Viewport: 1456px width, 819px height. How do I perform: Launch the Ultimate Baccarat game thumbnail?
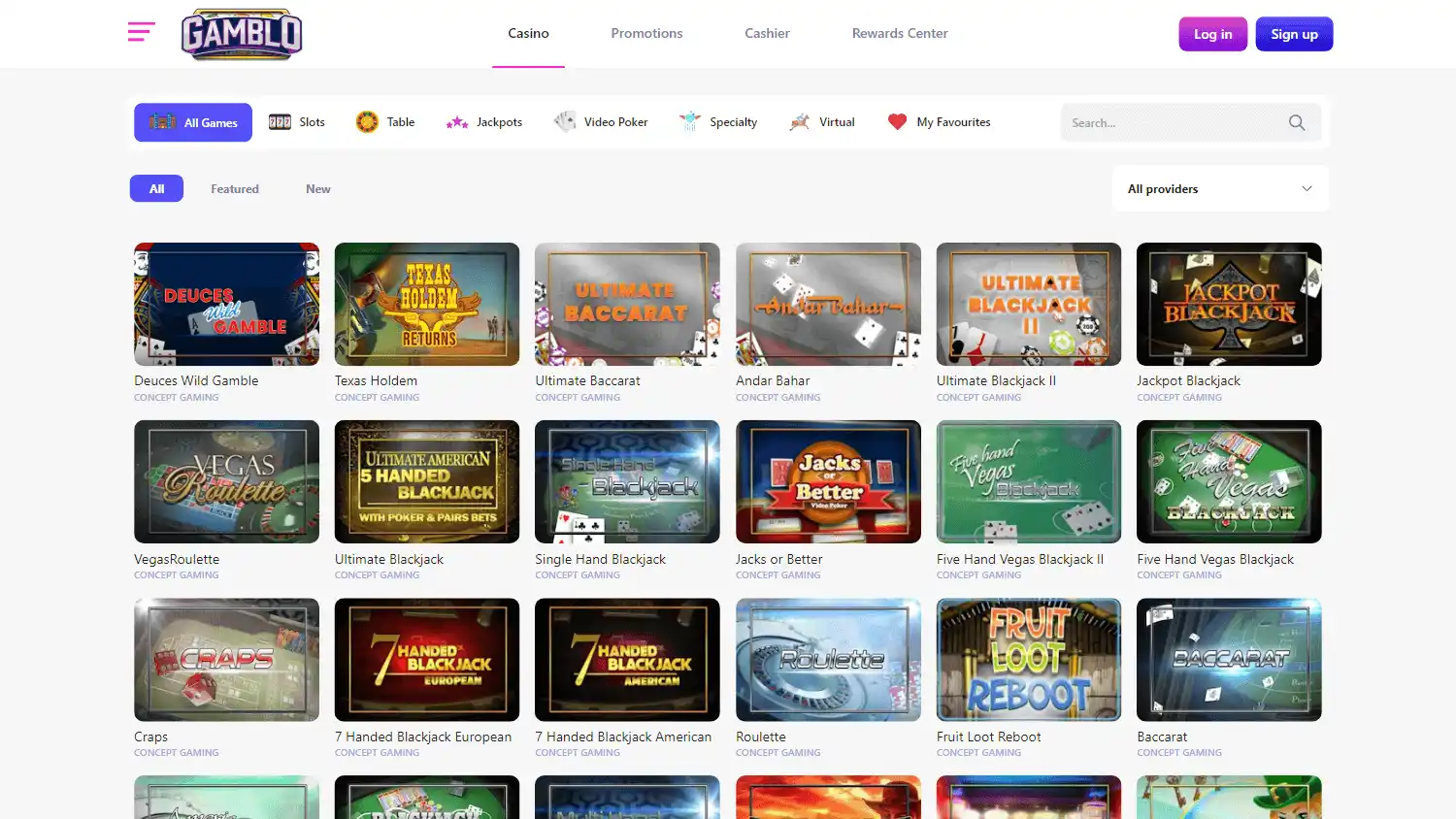click(627, 304)
